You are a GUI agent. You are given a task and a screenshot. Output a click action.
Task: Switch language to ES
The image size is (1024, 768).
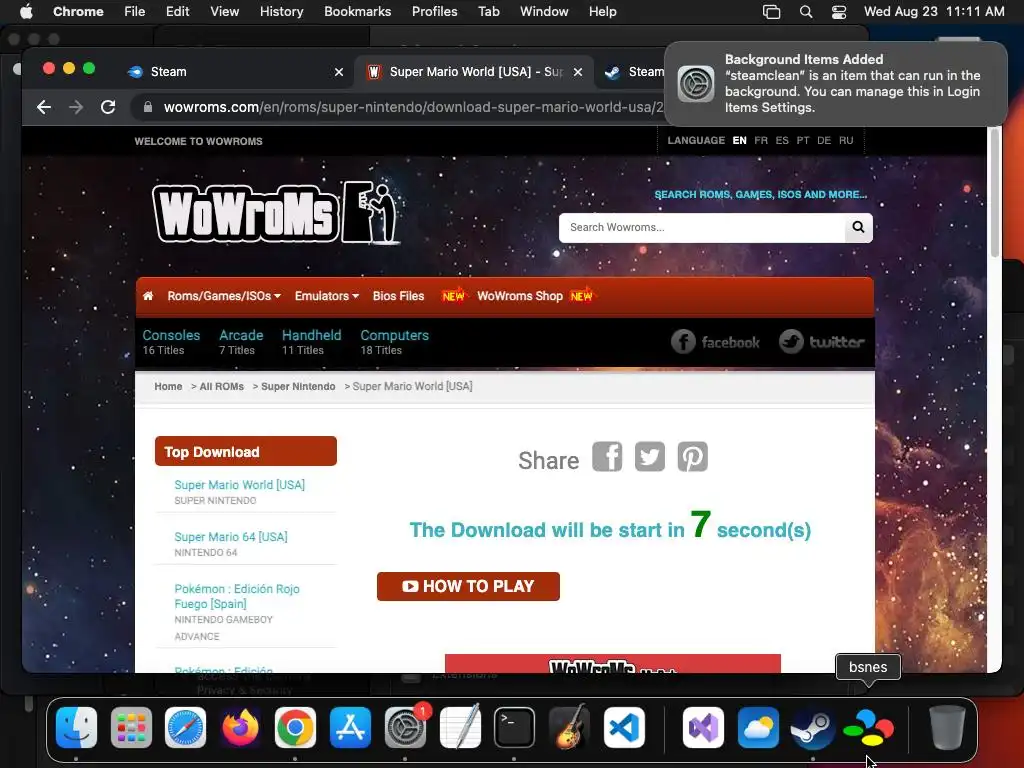782,140
